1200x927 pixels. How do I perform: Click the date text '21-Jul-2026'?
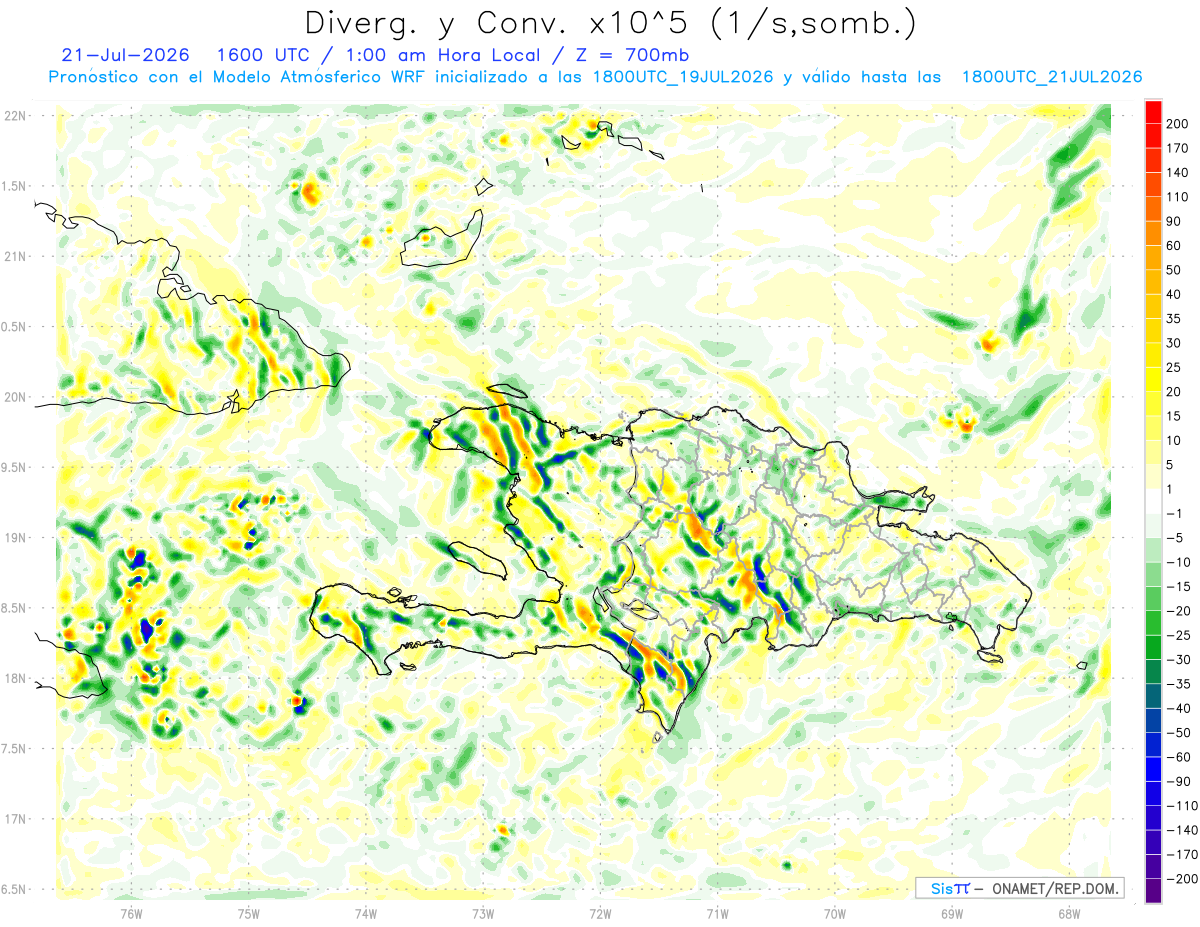pos(125,55)
